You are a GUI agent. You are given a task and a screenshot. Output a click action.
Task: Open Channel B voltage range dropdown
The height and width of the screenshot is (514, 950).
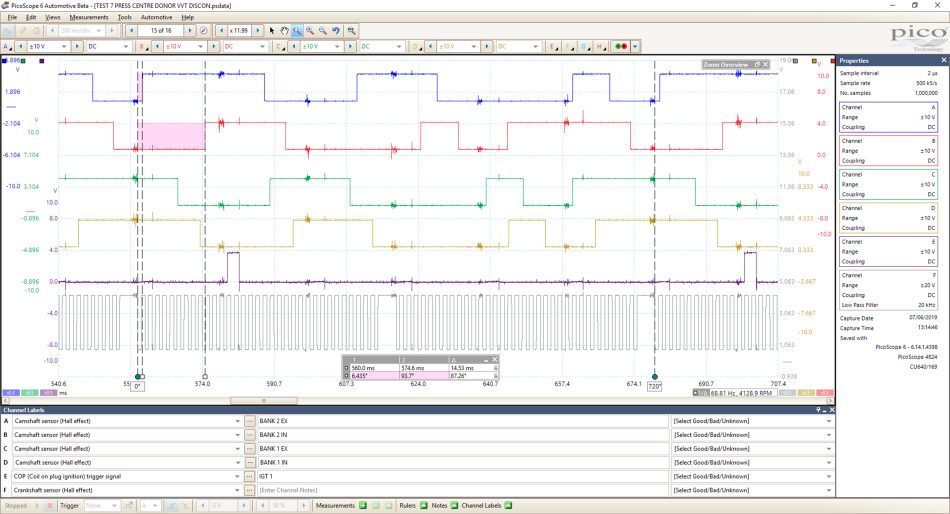click(x=184, y=46)
